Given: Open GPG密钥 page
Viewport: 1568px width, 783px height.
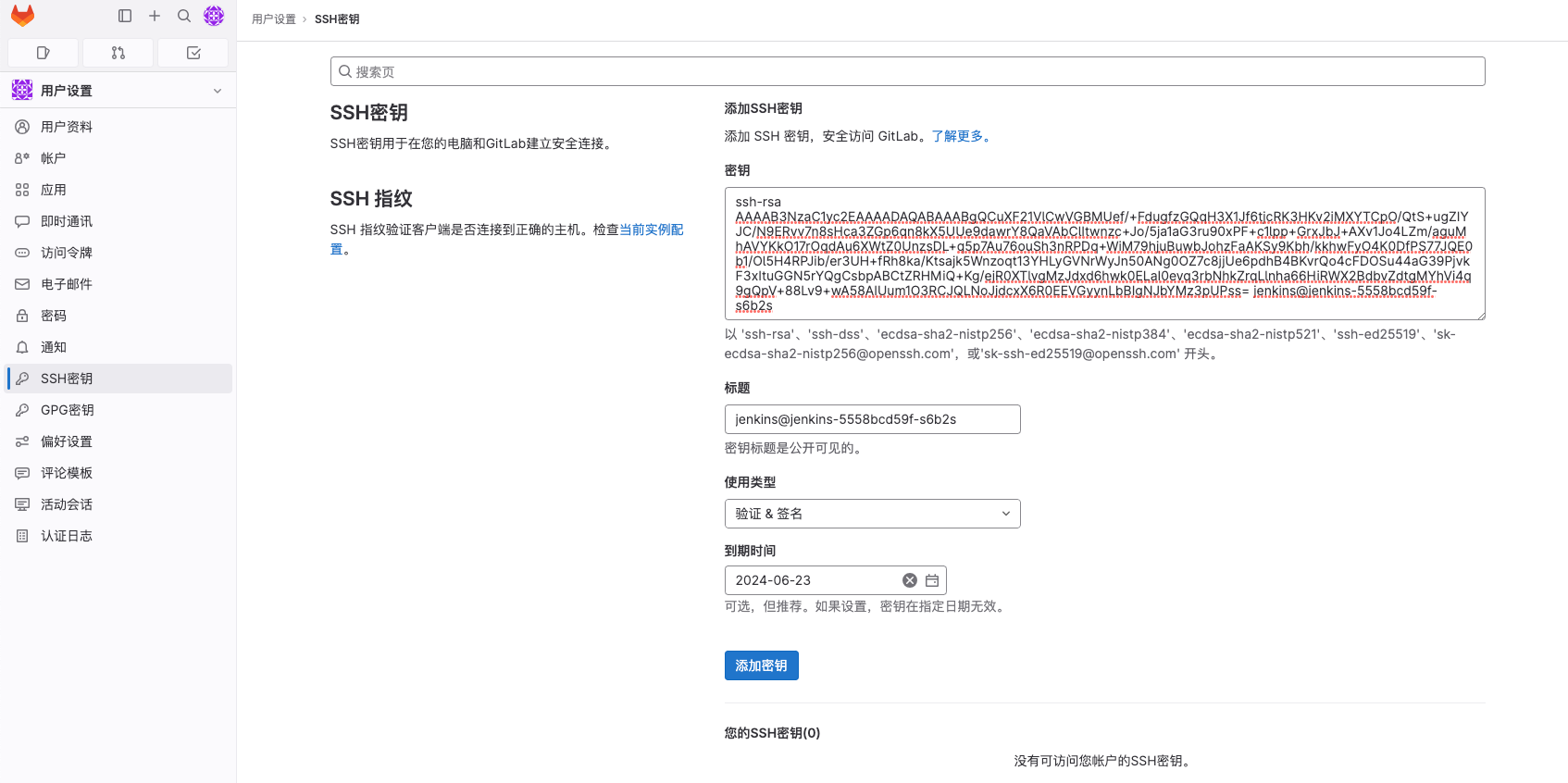Looking at the screenshot, I should (x=118, y=410).
